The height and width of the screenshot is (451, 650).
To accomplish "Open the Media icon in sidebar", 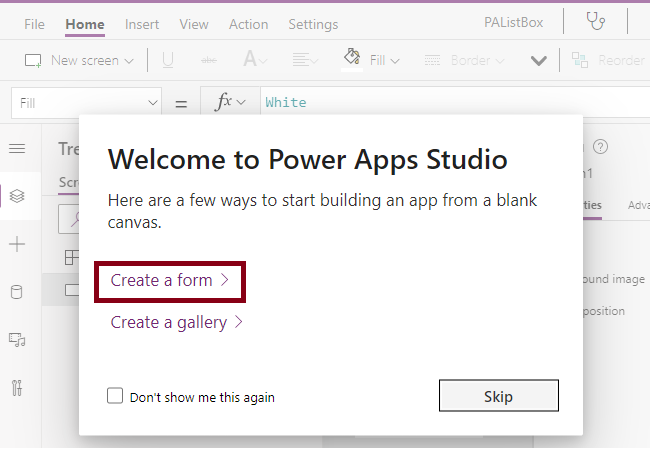I will tap(17, 340).
